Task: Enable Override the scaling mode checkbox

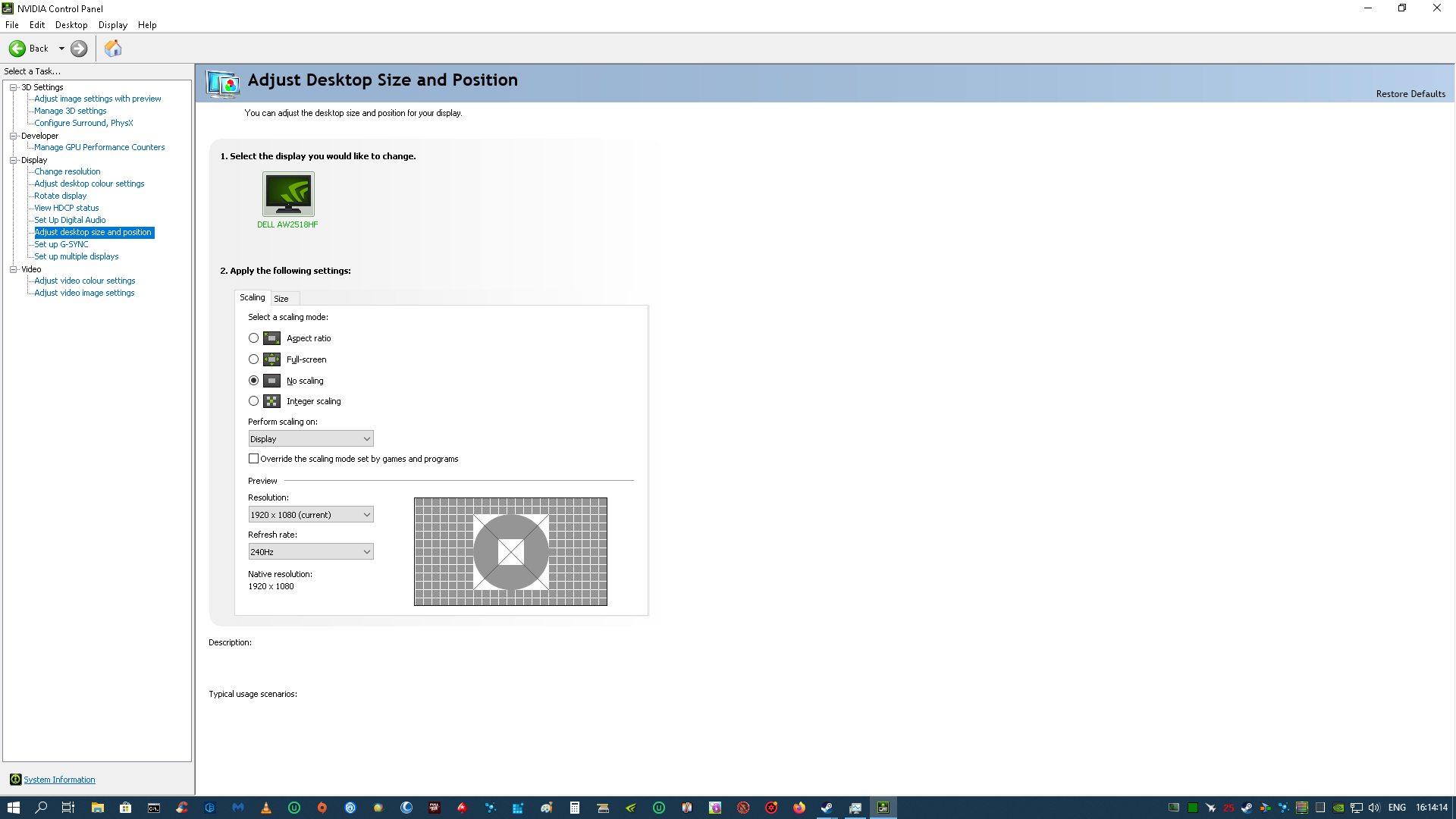Action: (253, 459)
